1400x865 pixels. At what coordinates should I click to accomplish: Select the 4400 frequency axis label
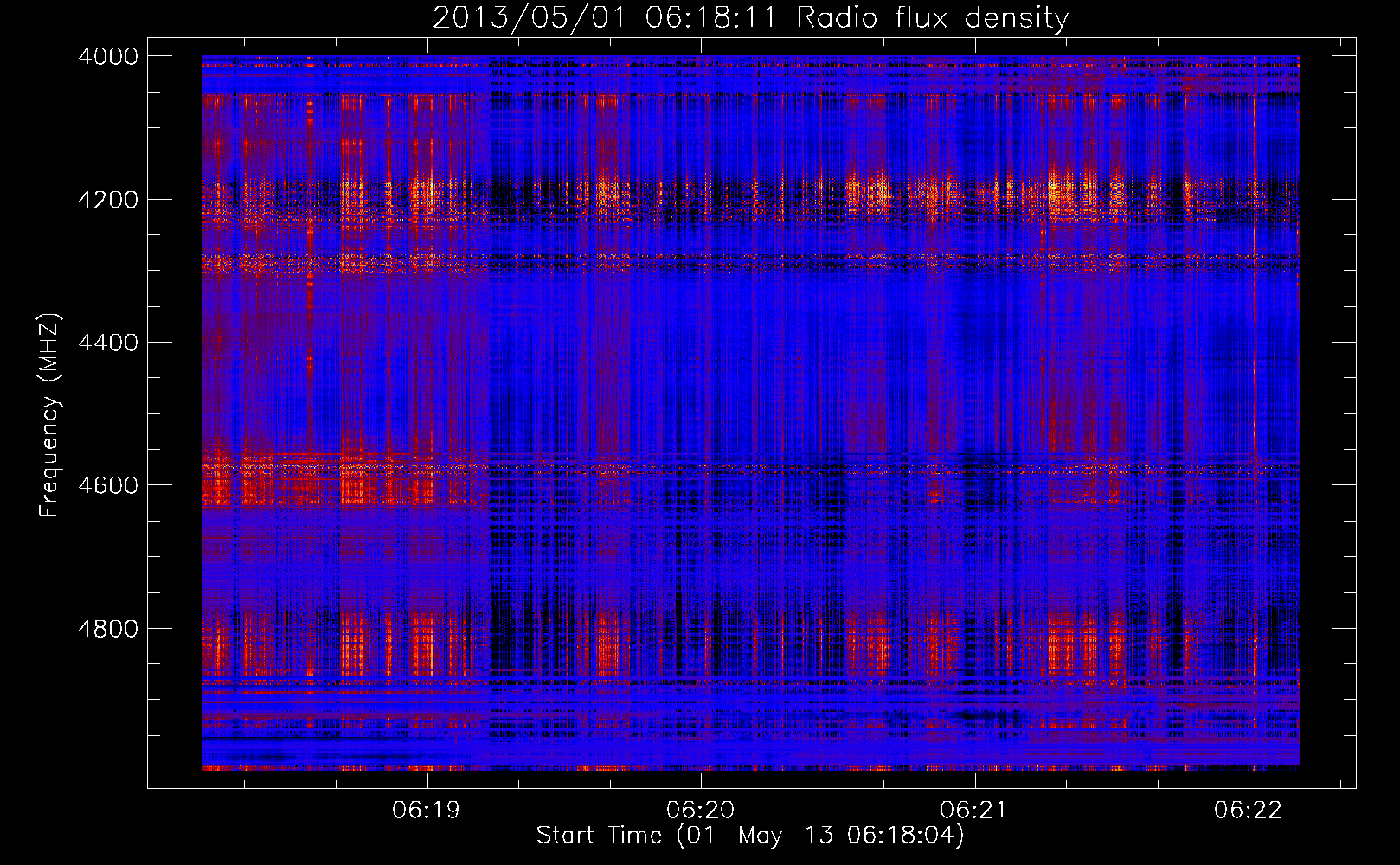108,343
